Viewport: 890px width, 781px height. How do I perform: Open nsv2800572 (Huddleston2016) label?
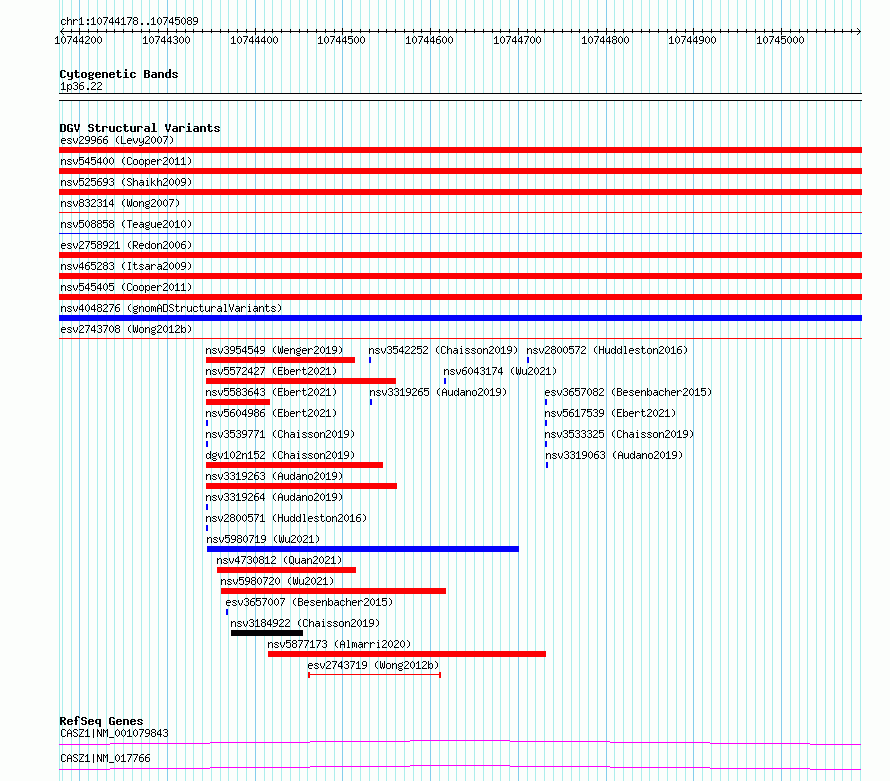pos(607,350)
